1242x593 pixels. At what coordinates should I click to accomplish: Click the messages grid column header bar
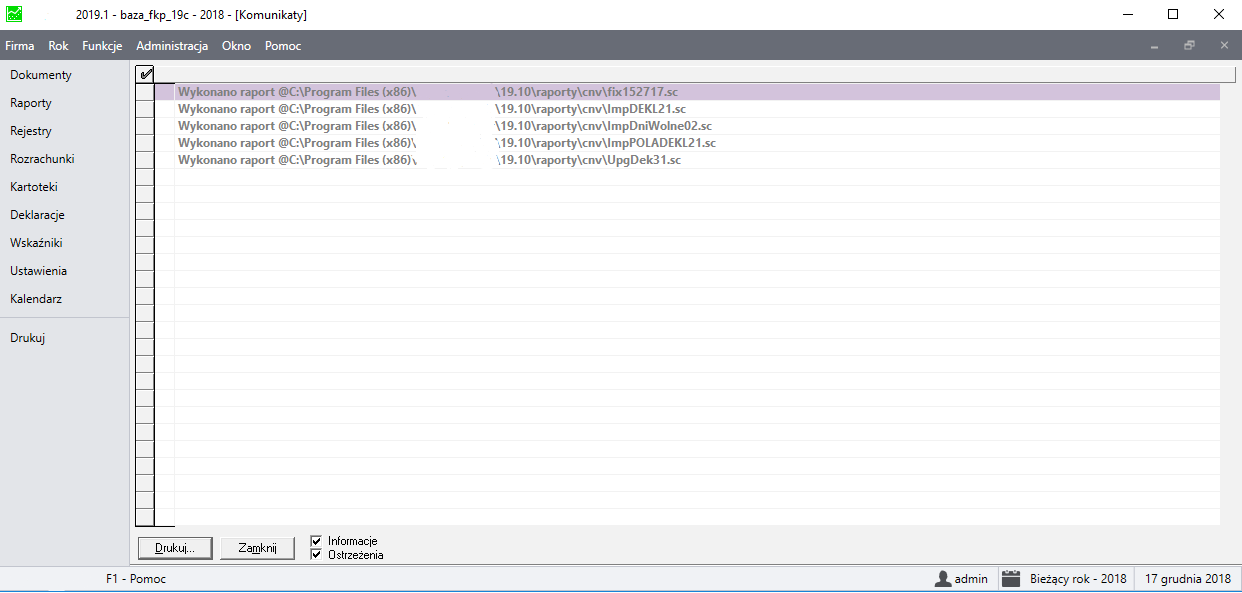pyautogui.click(x=695, y=74)
